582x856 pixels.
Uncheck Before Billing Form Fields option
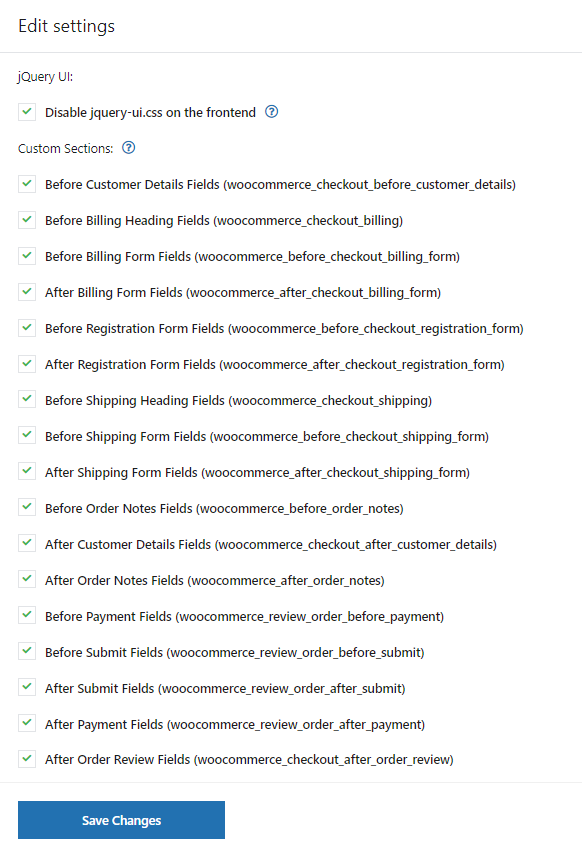(x=27, y=256)
